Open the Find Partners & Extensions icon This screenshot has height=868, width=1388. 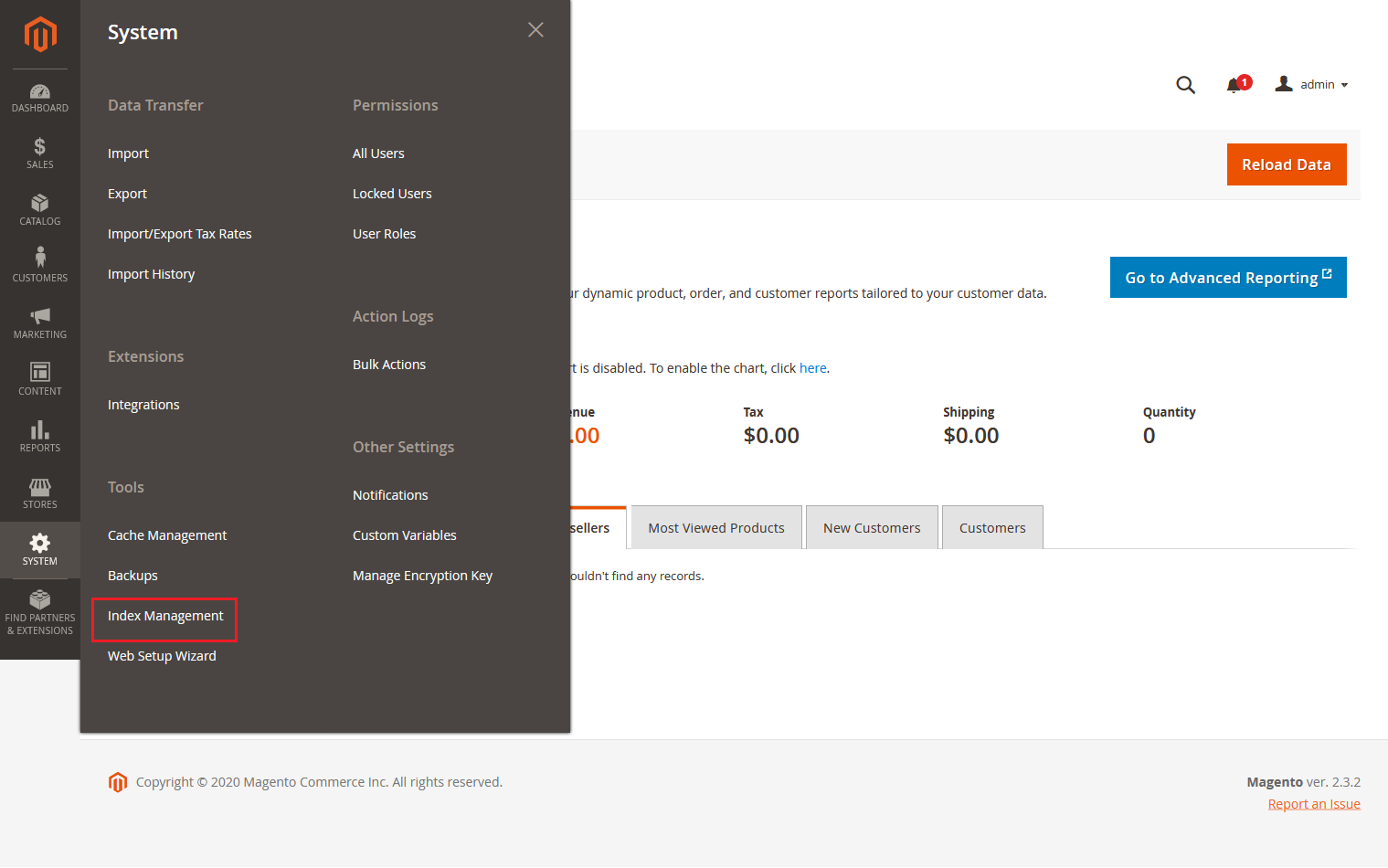coord(39,606)
